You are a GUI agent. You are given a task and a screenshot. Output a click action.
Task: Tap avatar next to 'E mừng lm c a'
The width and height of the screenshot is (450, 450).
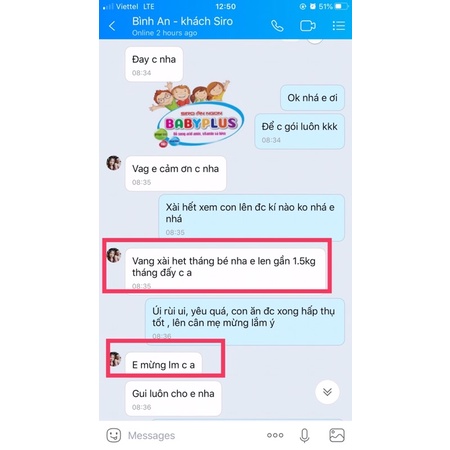[115, 359]
